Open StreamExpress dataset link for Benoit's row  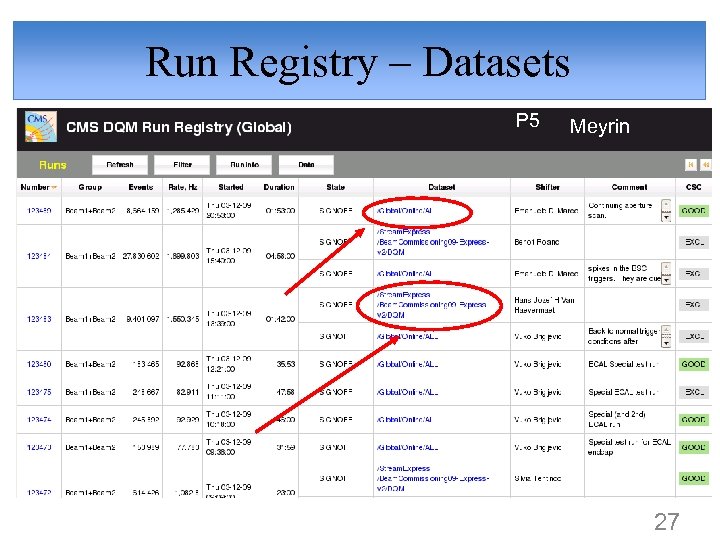(x=433, y=242)
